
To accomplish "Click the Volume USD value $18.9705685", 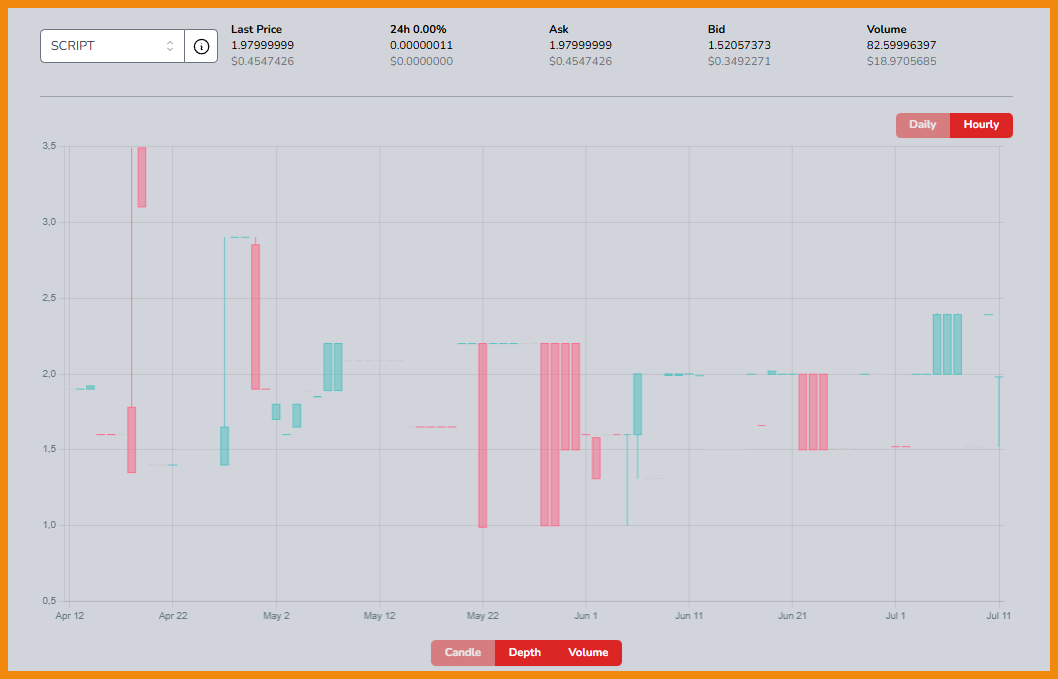I will (901, 61).
